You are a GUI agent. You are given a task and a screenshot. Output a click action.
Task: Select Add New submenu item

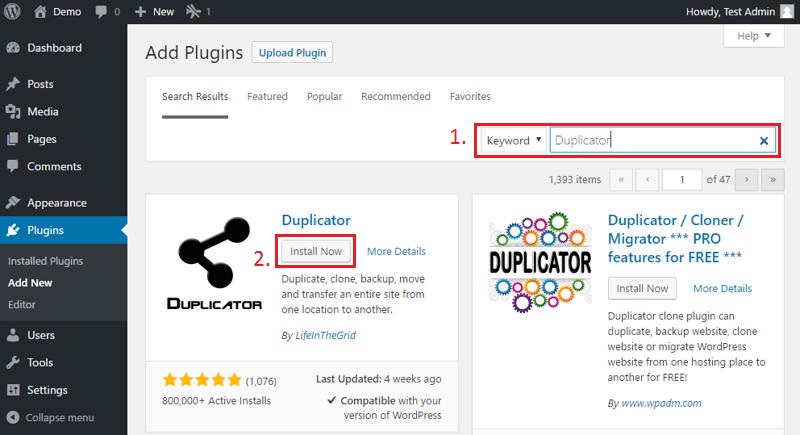click(x=30, y=283)
